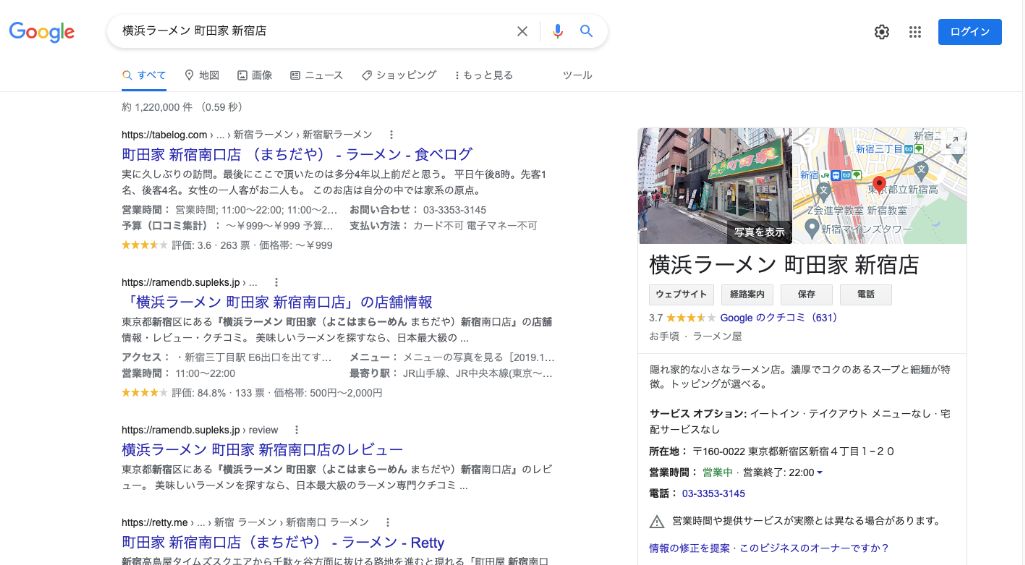1025x565 pixels.
Task: Click 情報の修正を提案 link
Action: coord(689,548)
